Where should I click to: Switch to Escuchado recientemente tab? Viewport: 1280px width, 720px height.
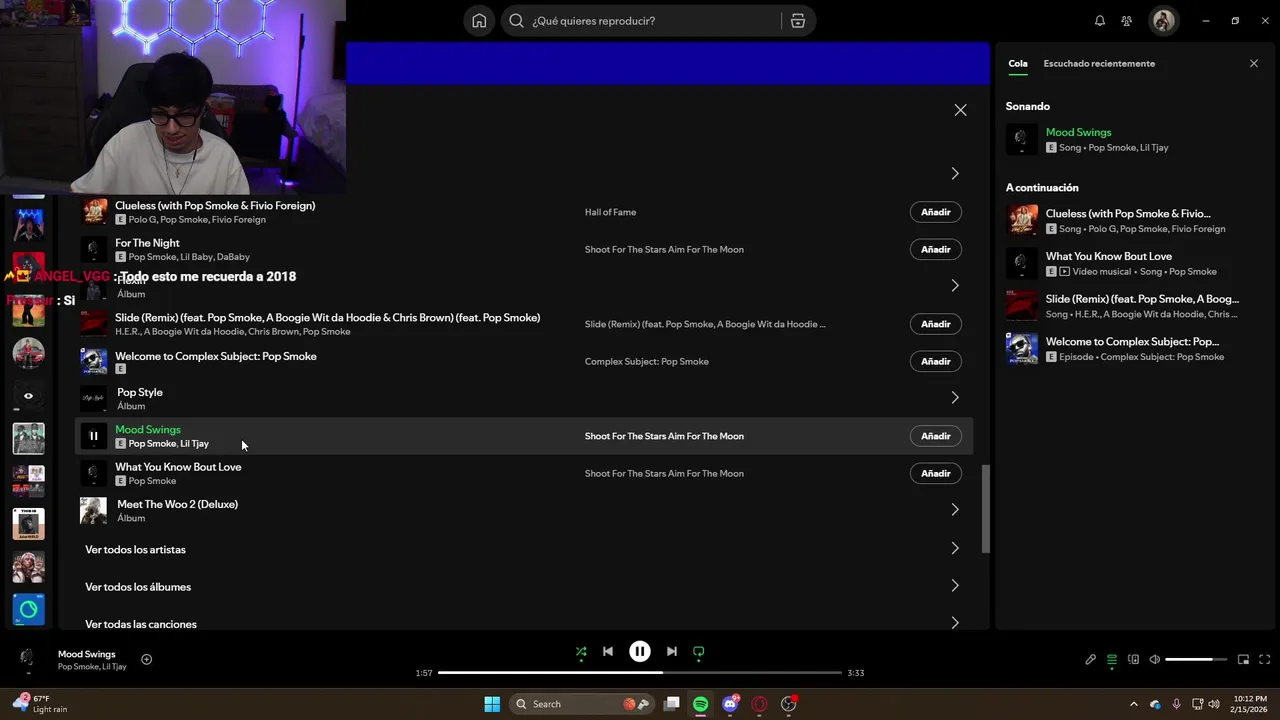1099,63
